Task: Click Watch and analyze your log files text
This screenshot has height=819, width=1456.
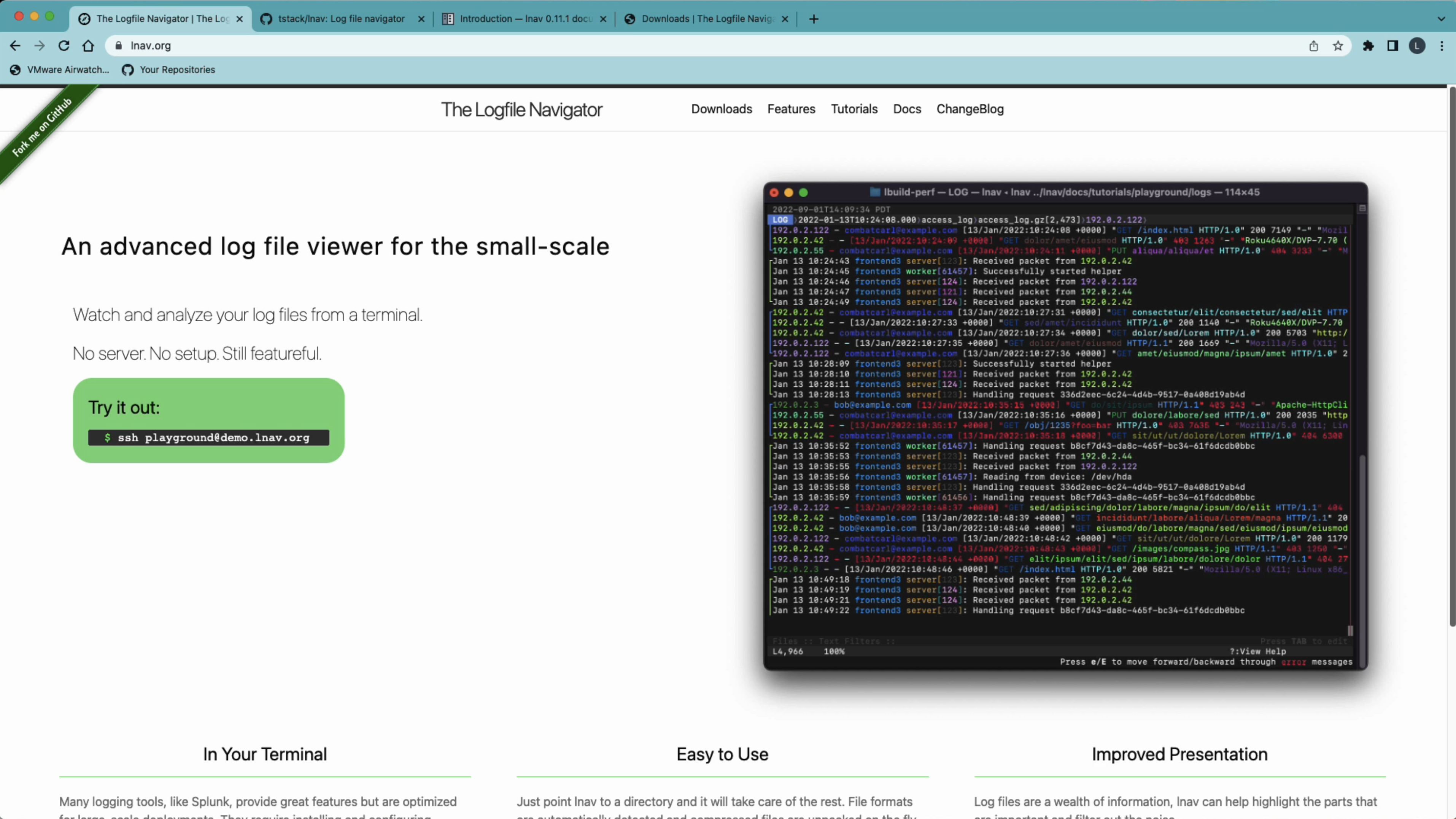Action: click(248, 314)
